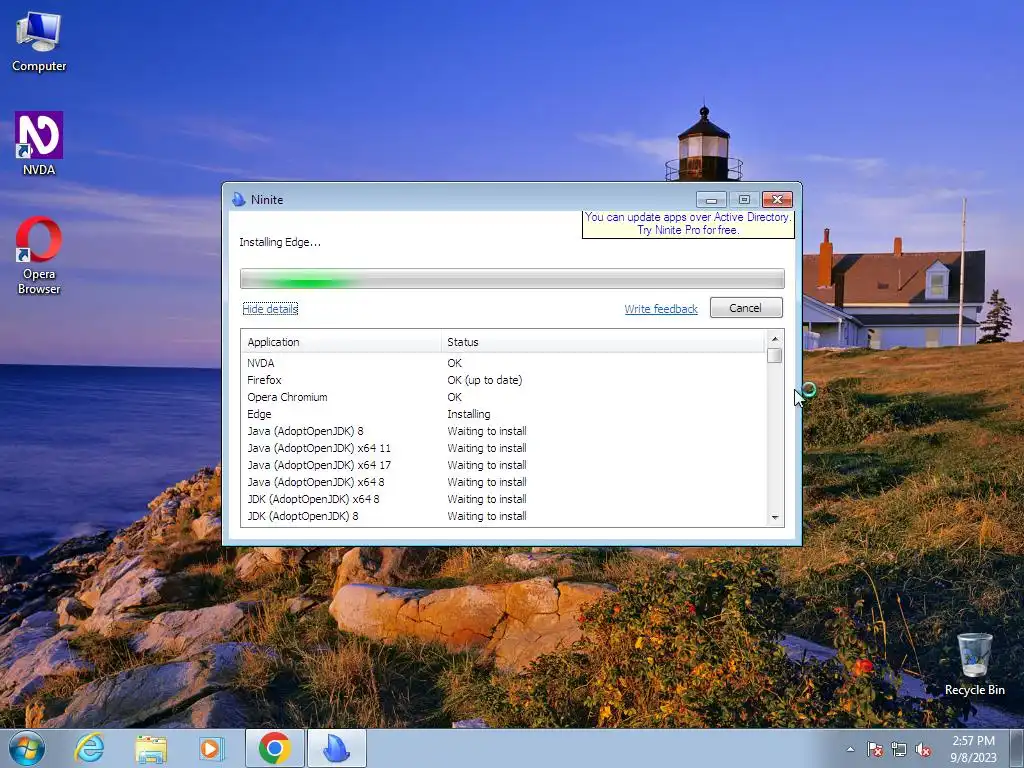Select the NVDA row in the list

click(503, 362)
